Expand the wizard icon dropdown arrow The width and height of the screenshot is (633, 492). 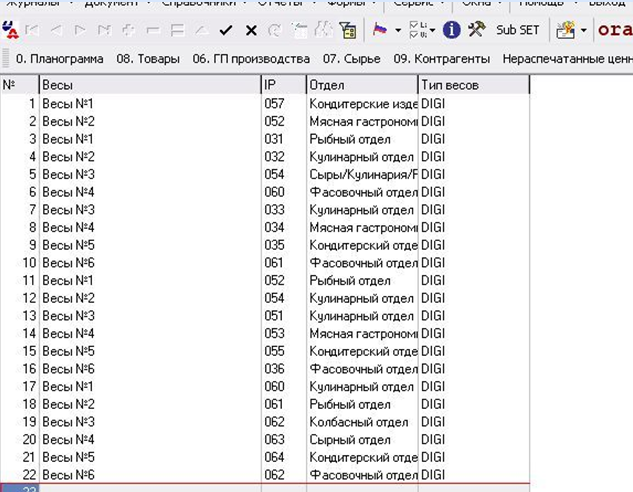pos(583,30)
